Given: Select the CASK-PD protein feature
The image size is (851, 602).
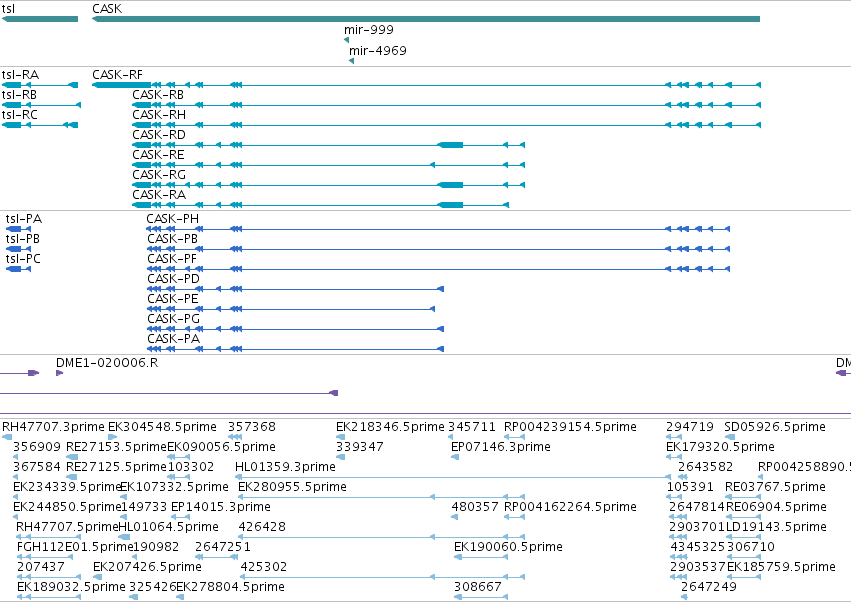Looking at the screenshot, I should pos(296,289).
